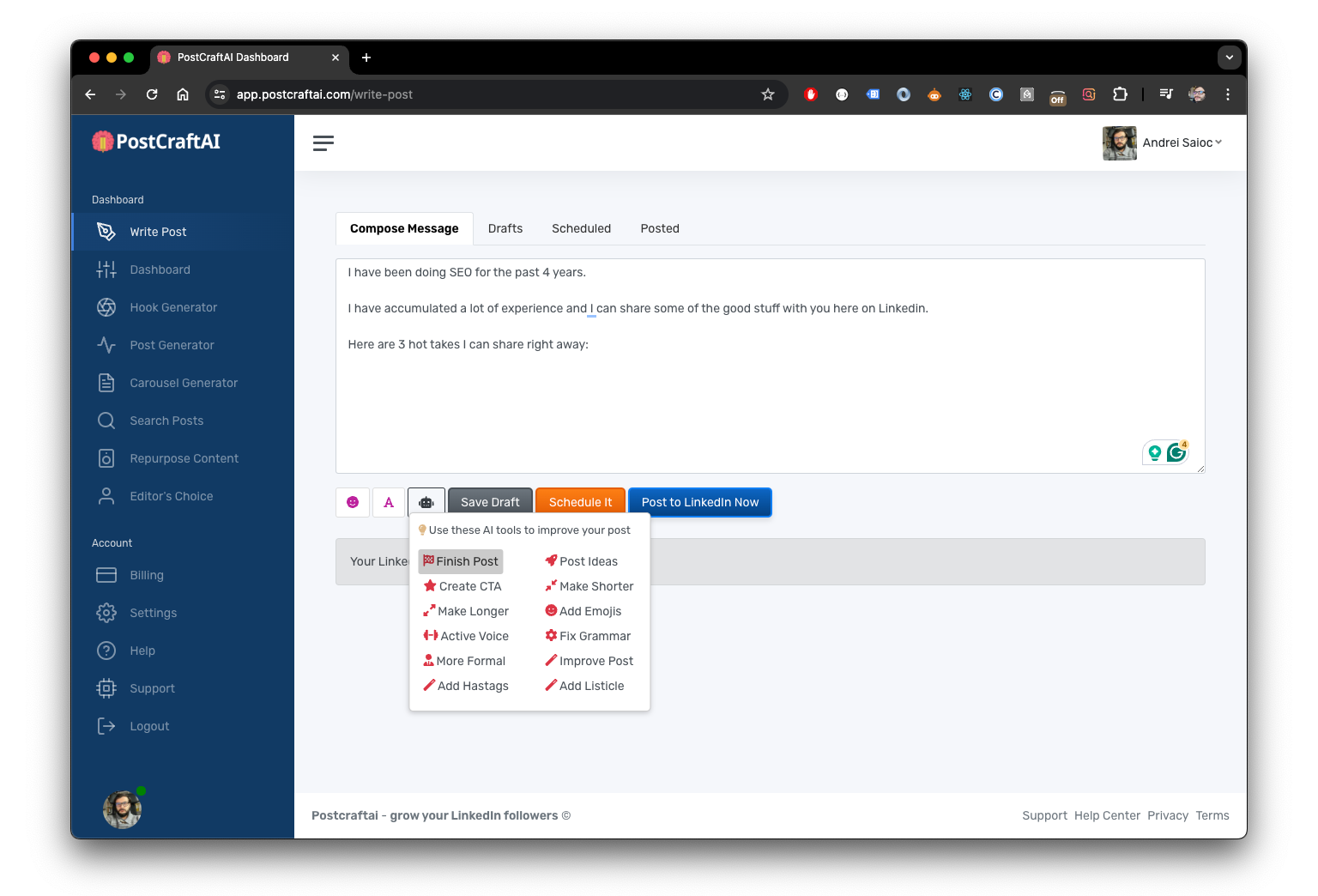Bookmark the page with the star icon
This screenshot has width=1318, height=896.
click(768, 94)
